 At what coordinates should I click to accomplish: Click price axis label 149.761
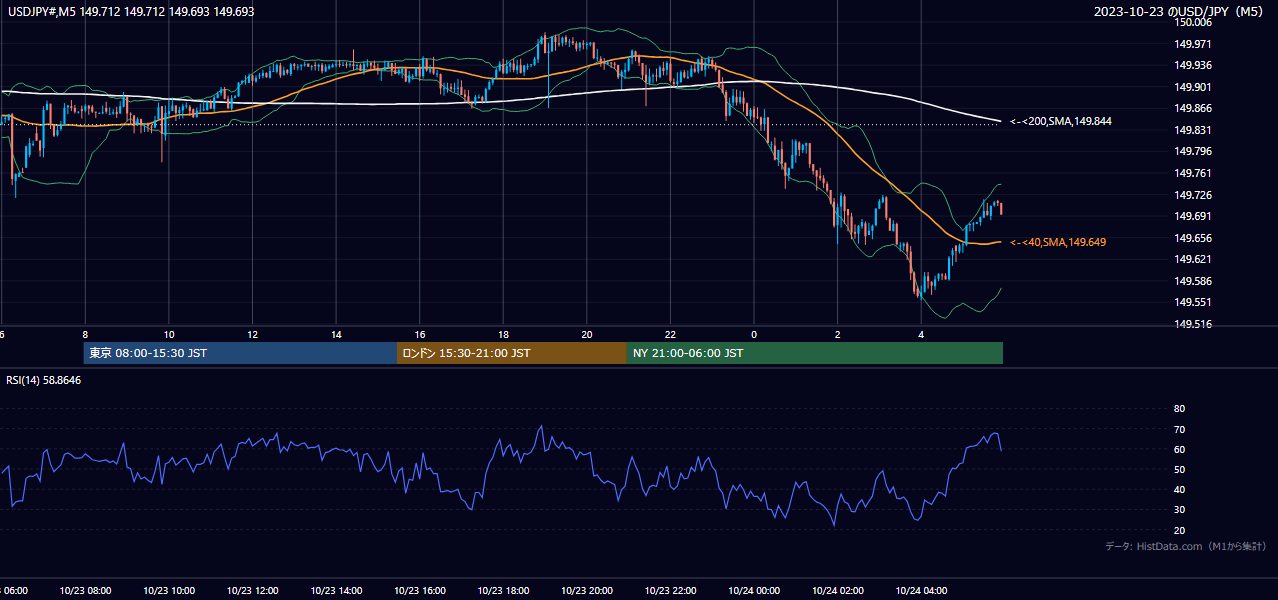click(x=1193, y=173)
